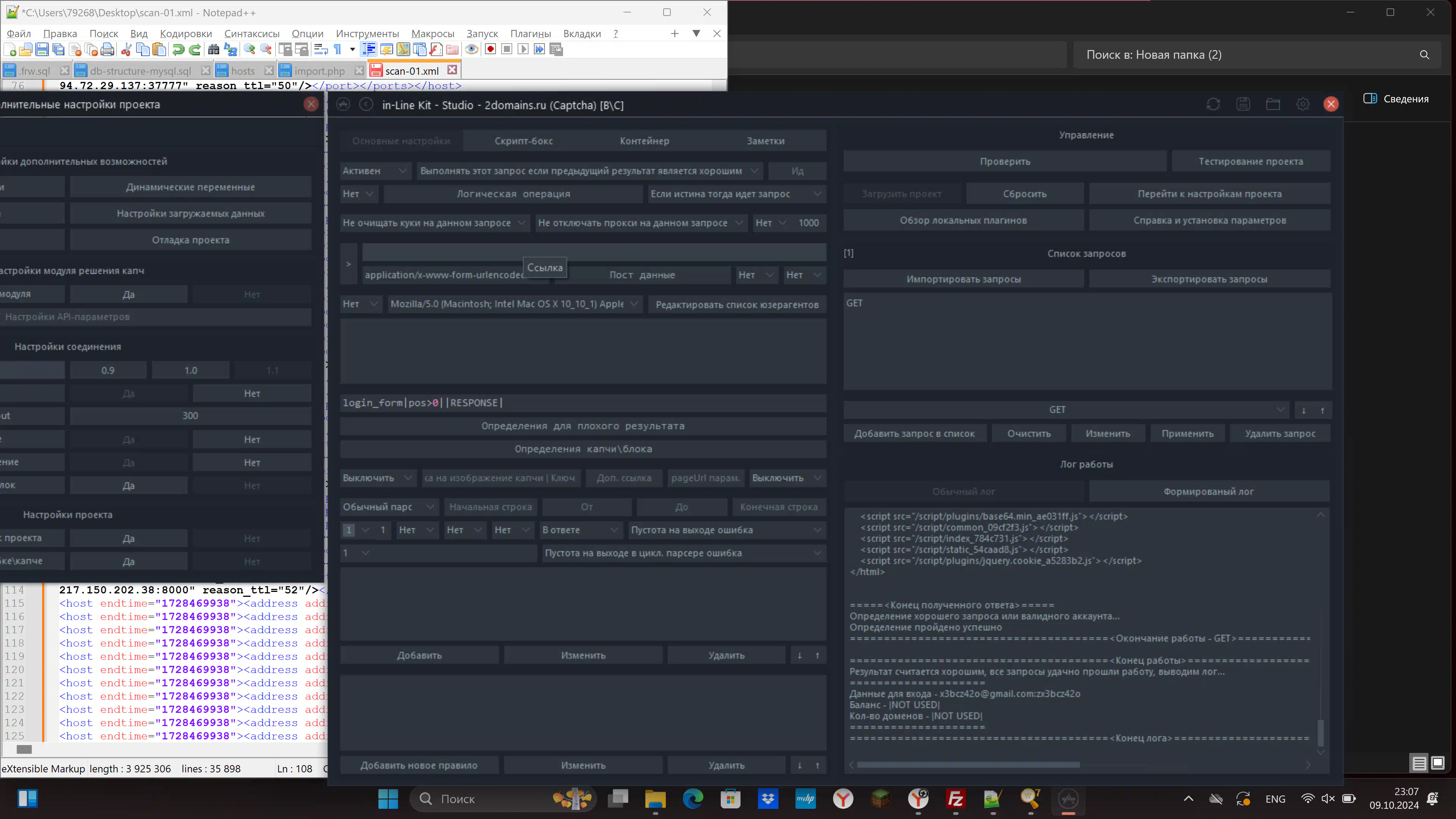The height and width of the screenshot is (819, 1456).
Task: Switch to Скрипт-бокс tab
Action: pyautogui.click(x=523, y=141)
